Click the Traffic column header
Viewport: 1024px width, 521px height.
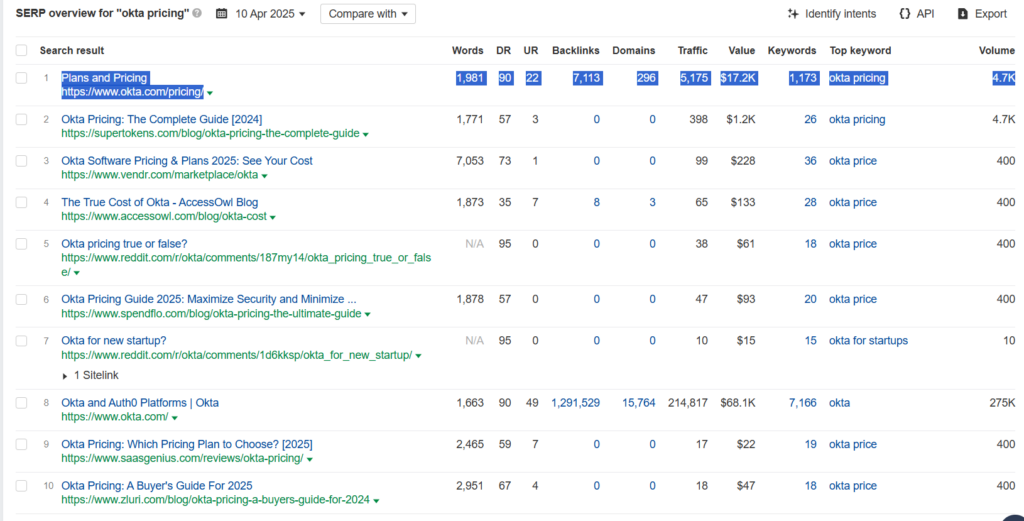(x=692, y=50)
